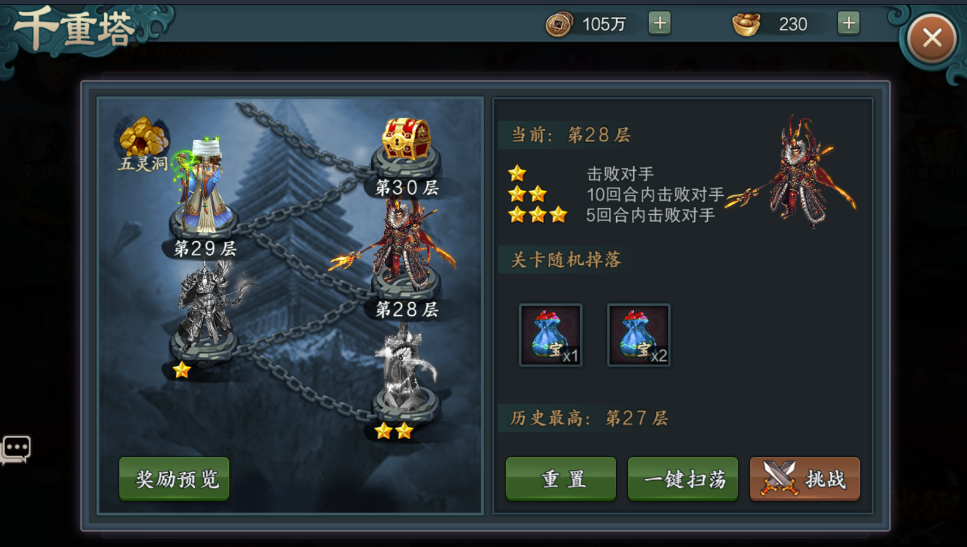Tap the second treasure bag drop x2
Image resolution: width=967 pixels, height=547 pixels.
pos(639,335)
